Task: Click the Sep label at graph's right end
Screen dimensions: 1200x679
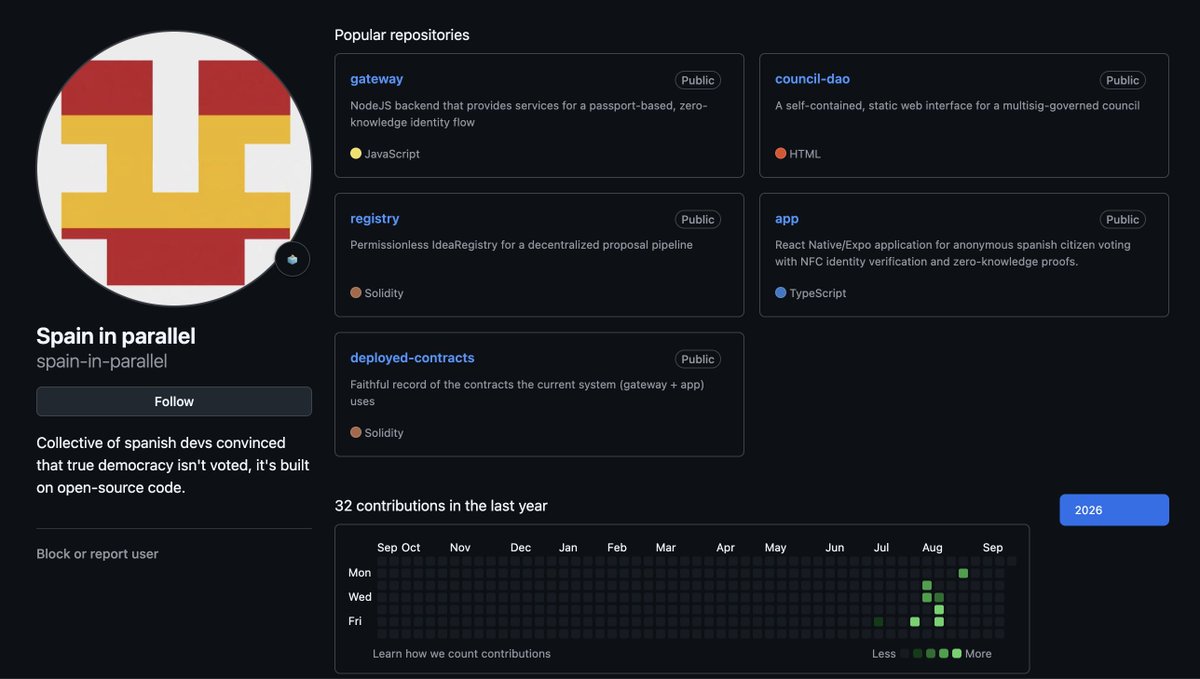Action: (993, 548)
